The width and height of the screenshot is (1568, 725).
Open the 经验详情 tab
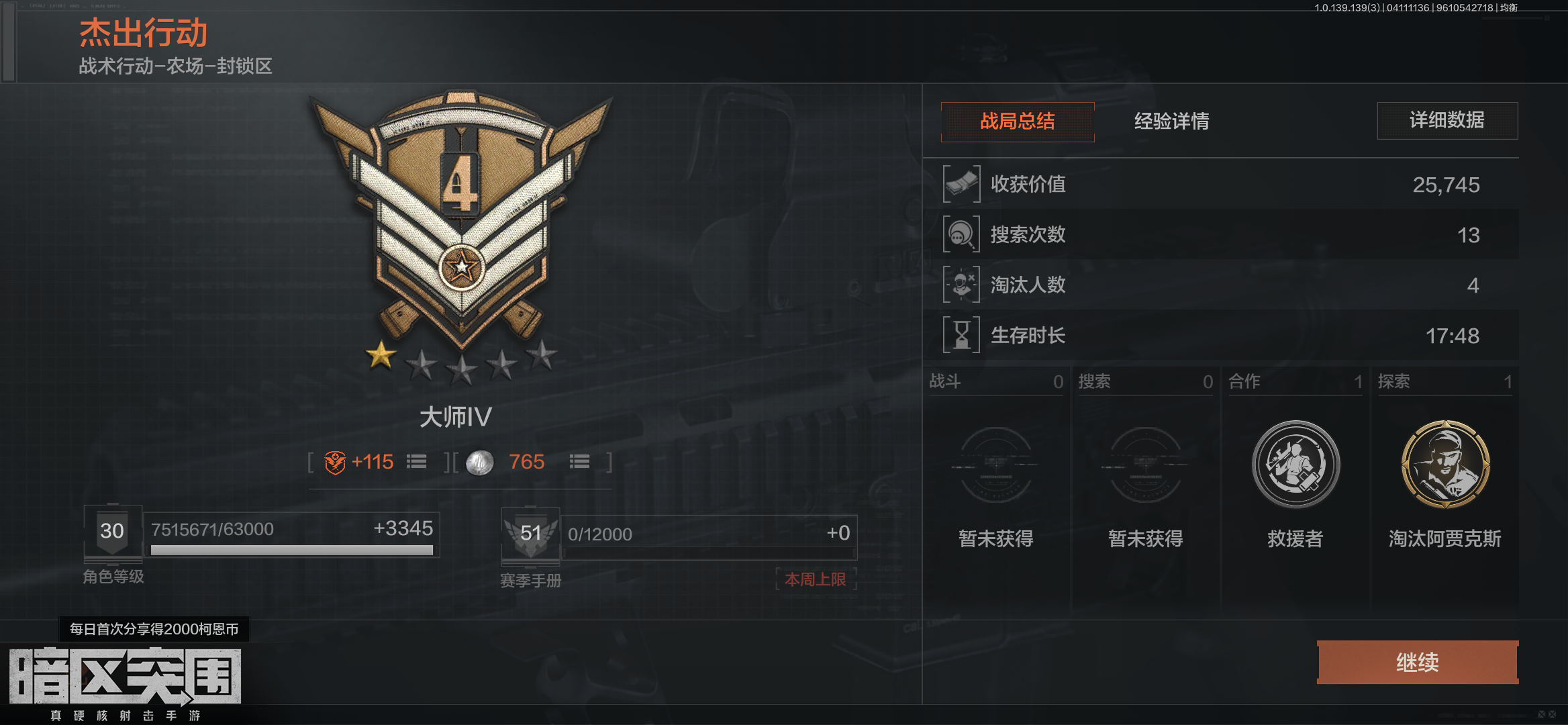pos(1171,122)
